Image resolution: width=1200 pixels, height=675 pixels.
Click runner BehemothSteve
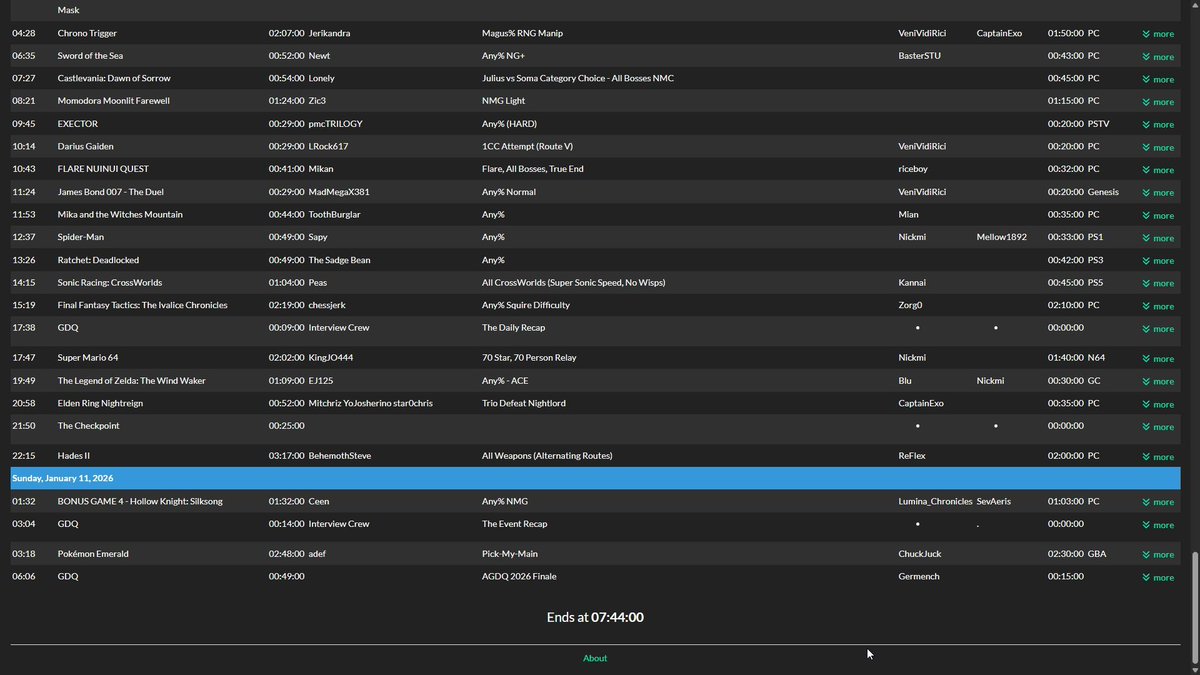(340, 456)
